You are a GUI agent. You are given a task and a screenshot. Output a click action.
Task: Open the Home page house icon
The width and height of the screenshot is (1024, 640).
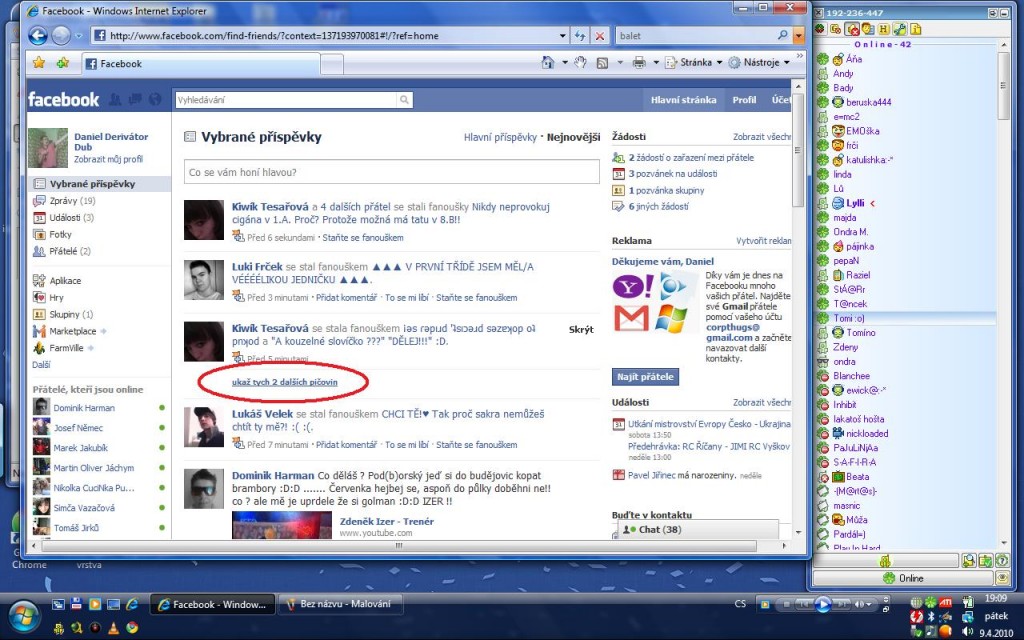point(548,63)
